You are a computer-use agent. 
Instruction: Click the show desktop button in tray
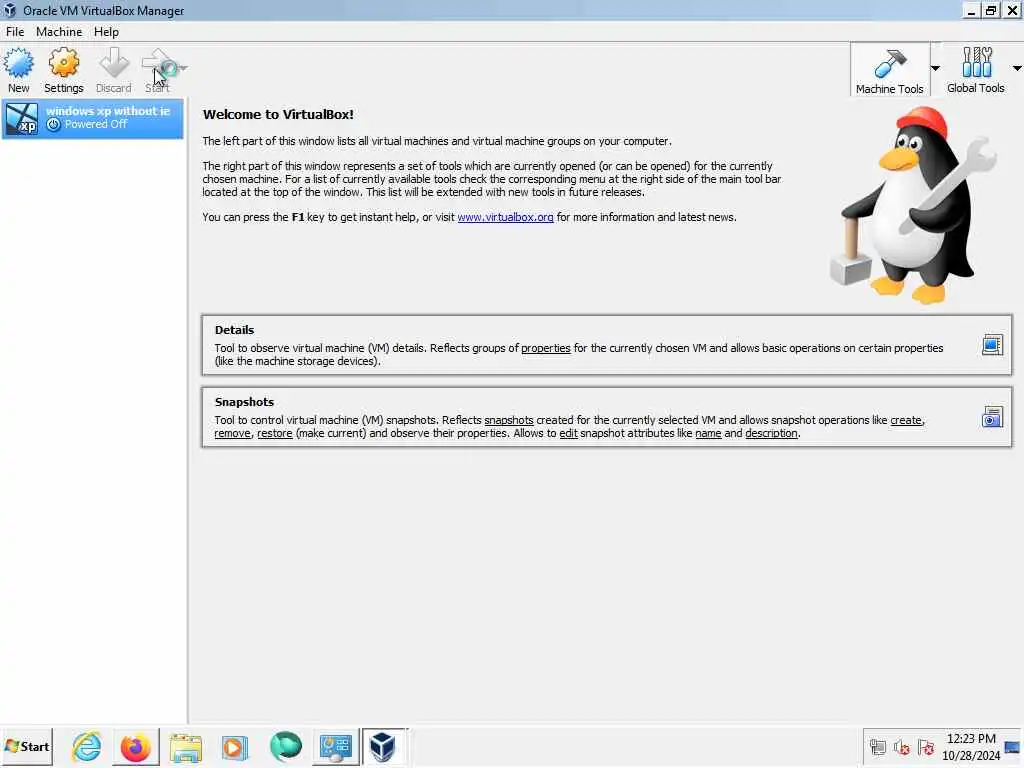point(1013,747)
